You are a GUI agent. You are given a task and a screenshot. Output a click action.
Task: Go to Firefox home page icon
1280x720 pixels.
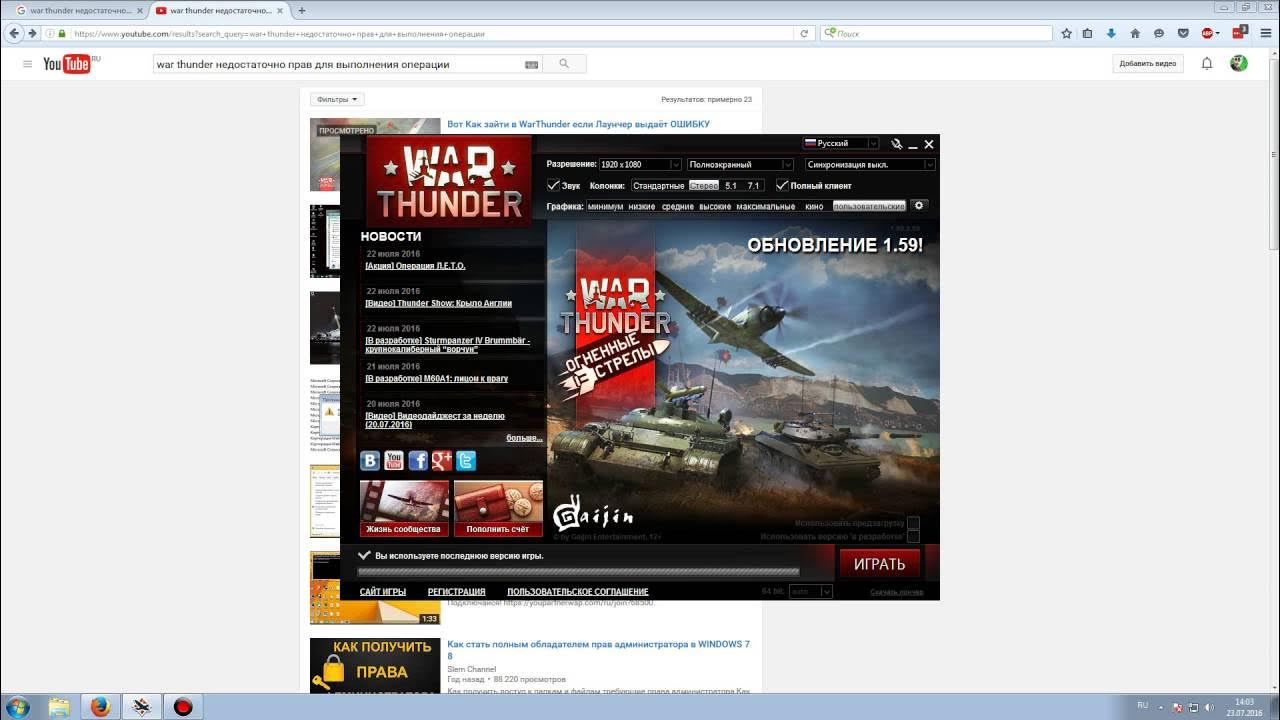(1135, 33)
